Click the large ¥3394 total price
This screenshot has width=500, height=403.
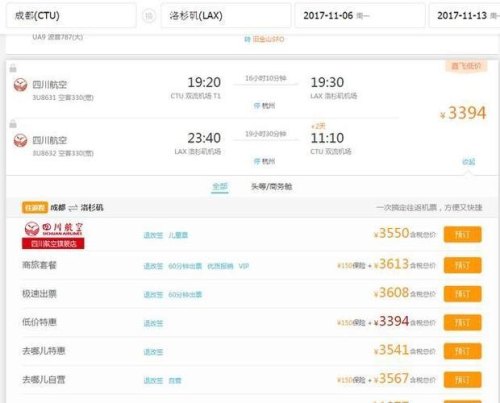coord(463,113)
